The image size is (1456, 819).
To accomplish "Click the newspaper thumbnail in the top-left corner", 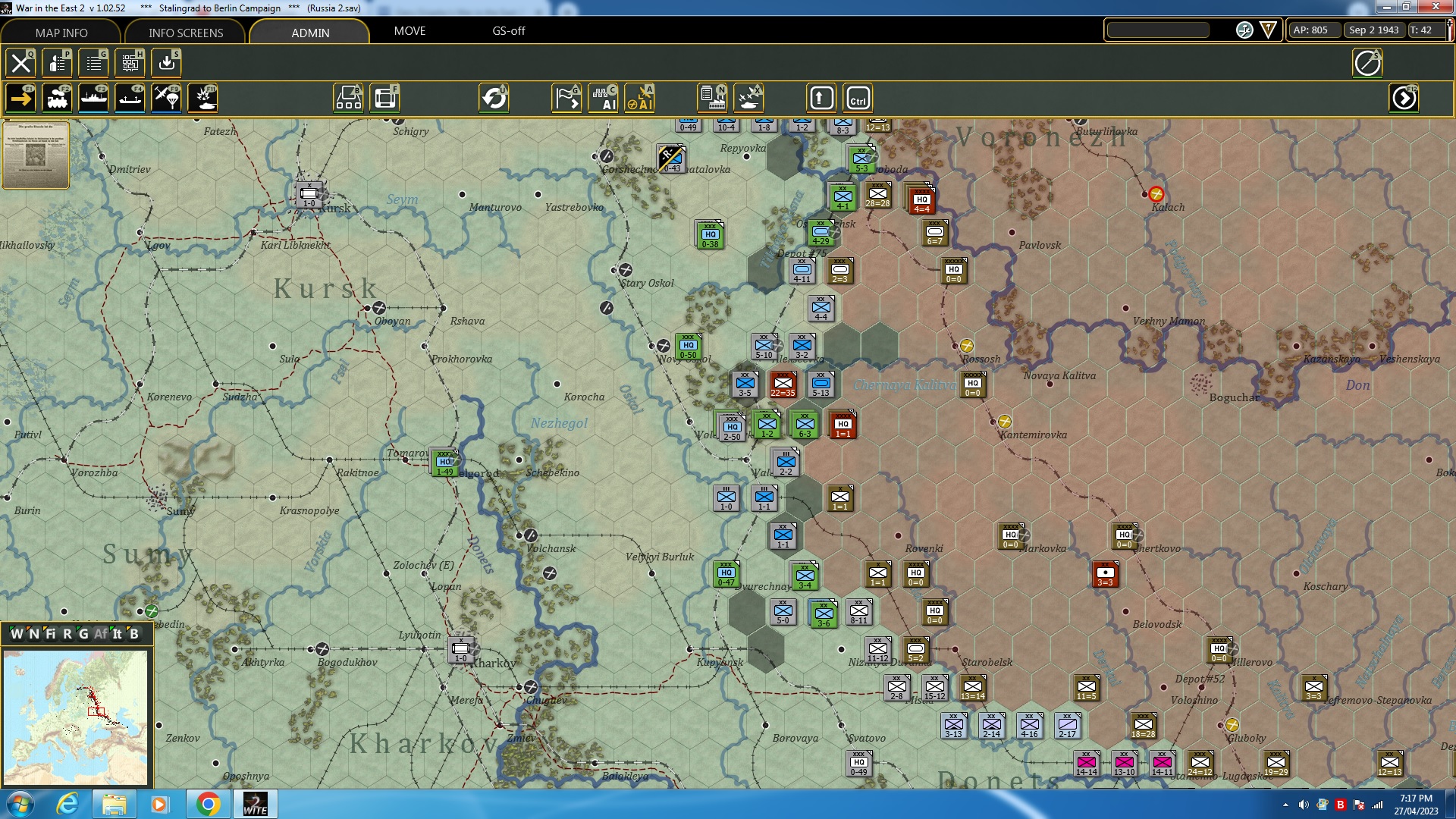I will (x=36, y=155).
